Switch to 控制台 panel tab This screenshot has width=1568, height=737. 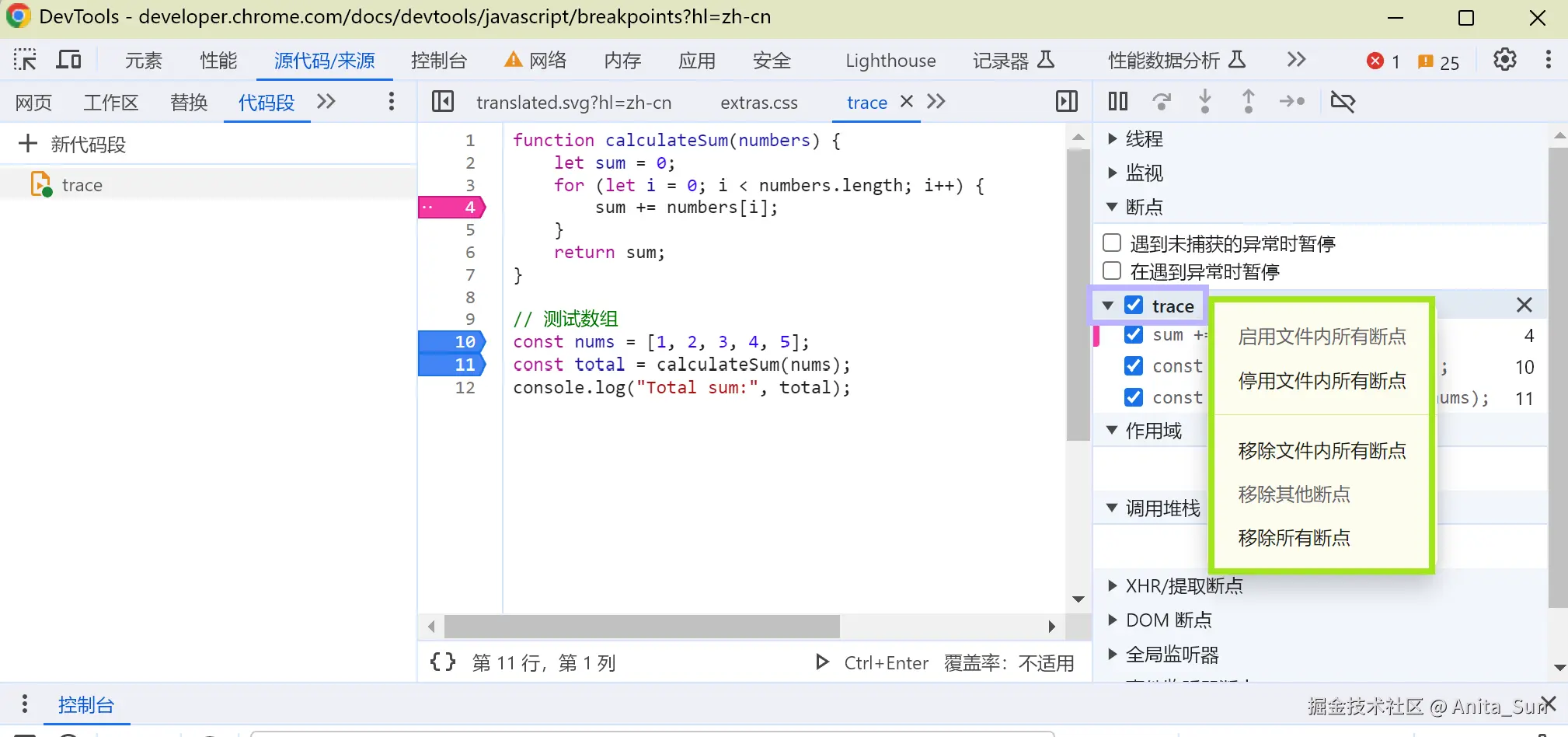[x=439, y=61]
